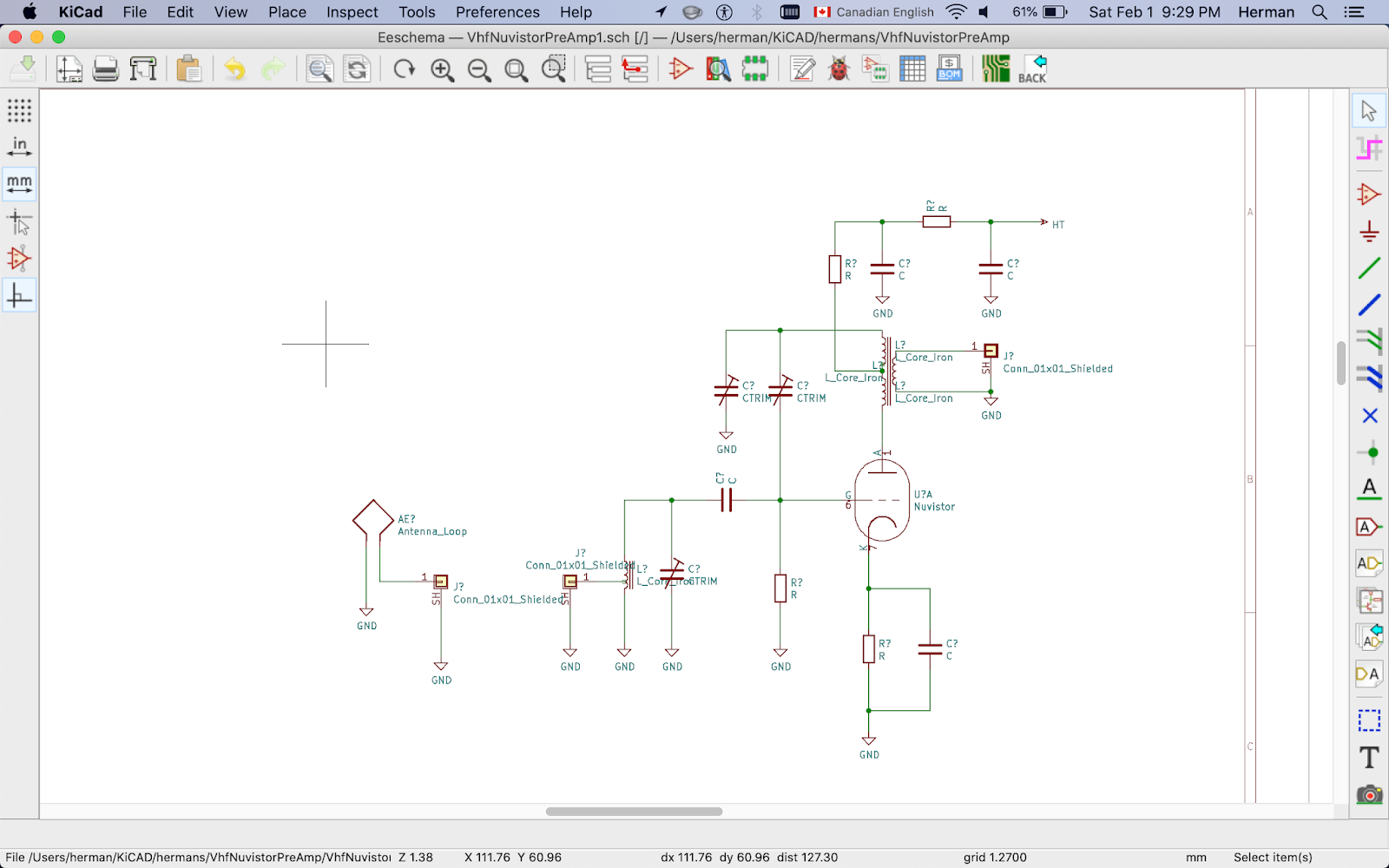Viewport: 1389px width, 868px height.
Task: Select the Place power port tool
Action: pyautogui.click(x=1369, y=231)
